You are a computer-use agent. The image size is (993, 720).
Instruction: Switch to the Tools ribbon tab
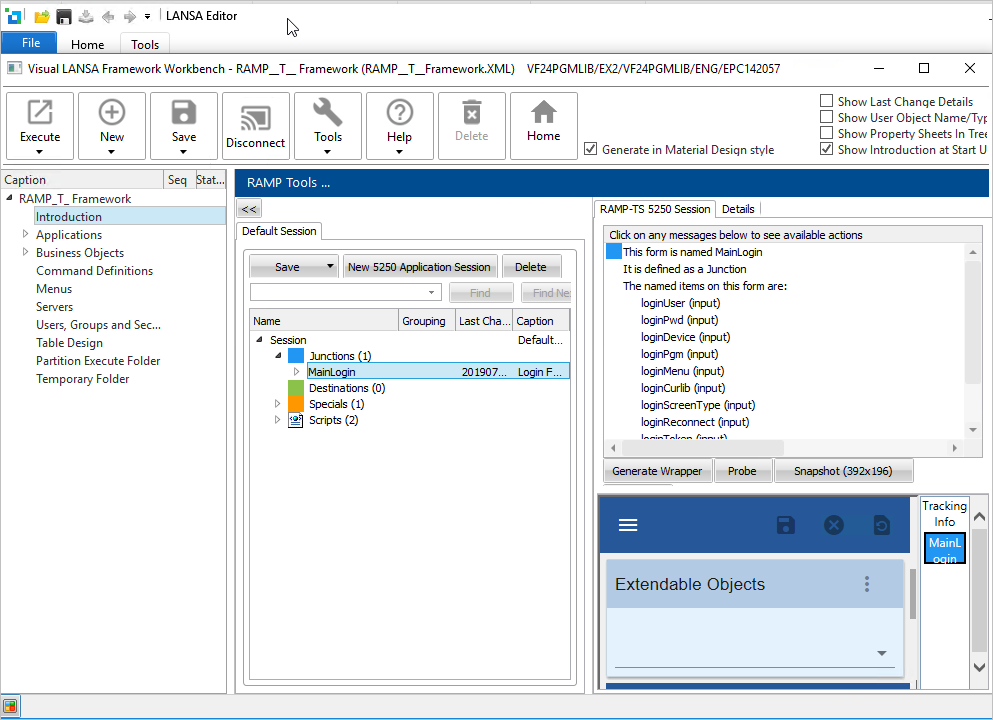coord(145,44)
